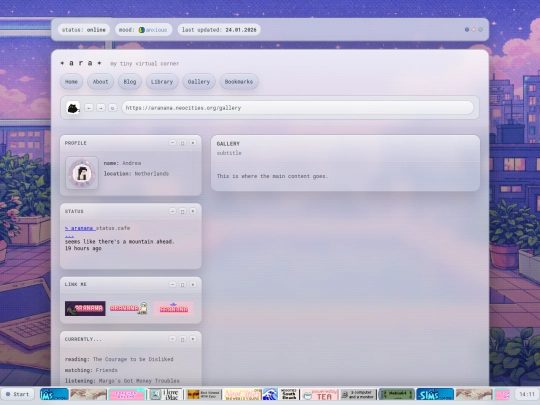Screen dimensions: 540x405
Task: Close the Status panel
Action: coord(193,211)
